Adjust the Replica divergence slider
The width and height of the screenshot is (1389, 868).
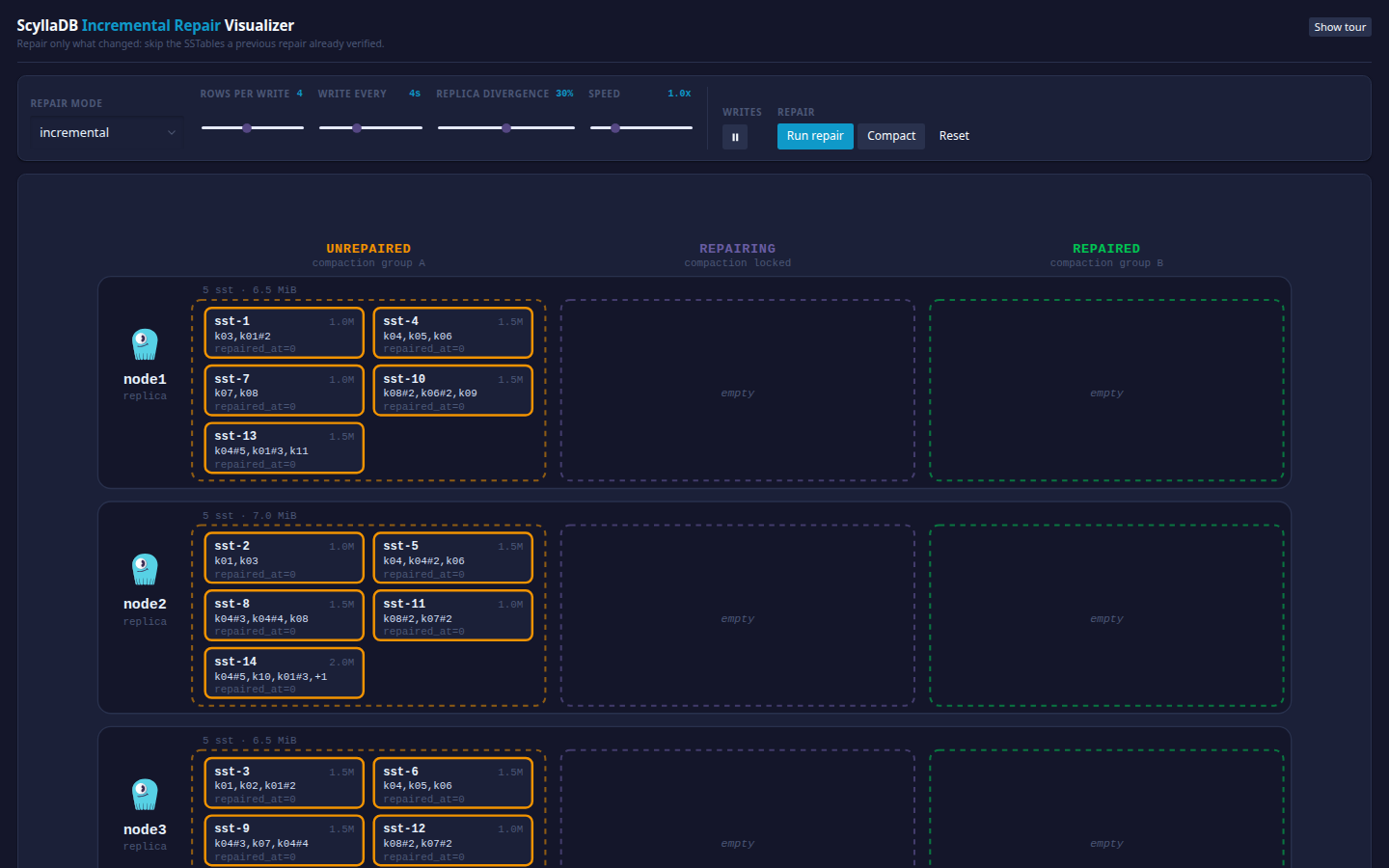click(505, 127)
